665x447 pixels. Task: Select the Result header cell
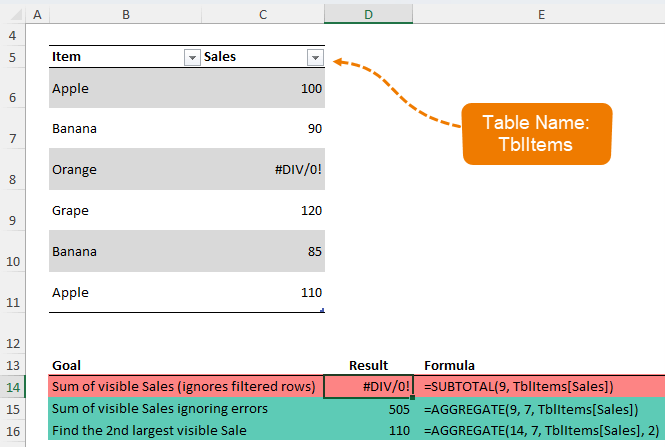coord(368,365)
